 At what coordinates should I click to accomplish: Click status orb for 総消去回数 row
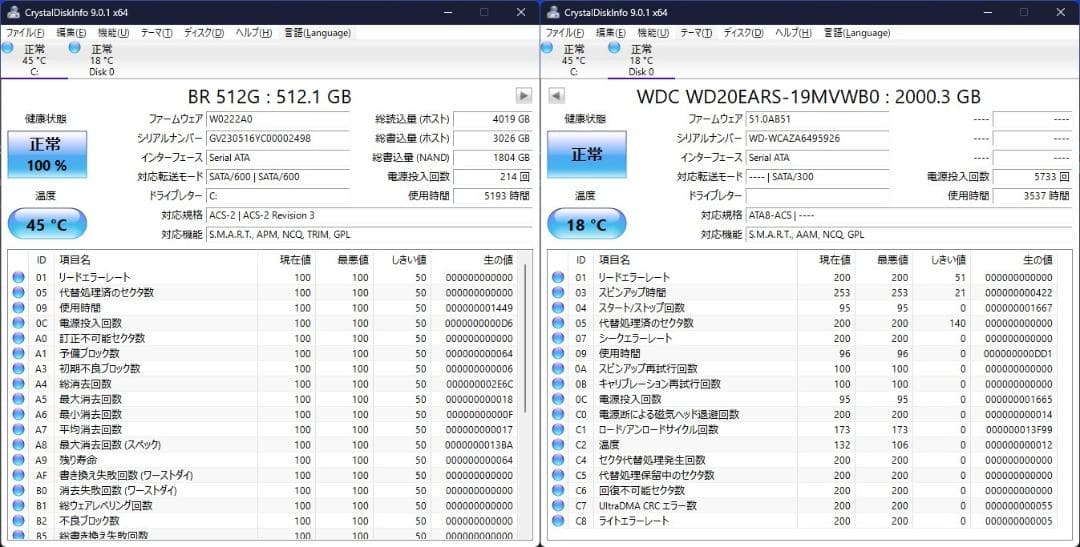click(19, 384)
